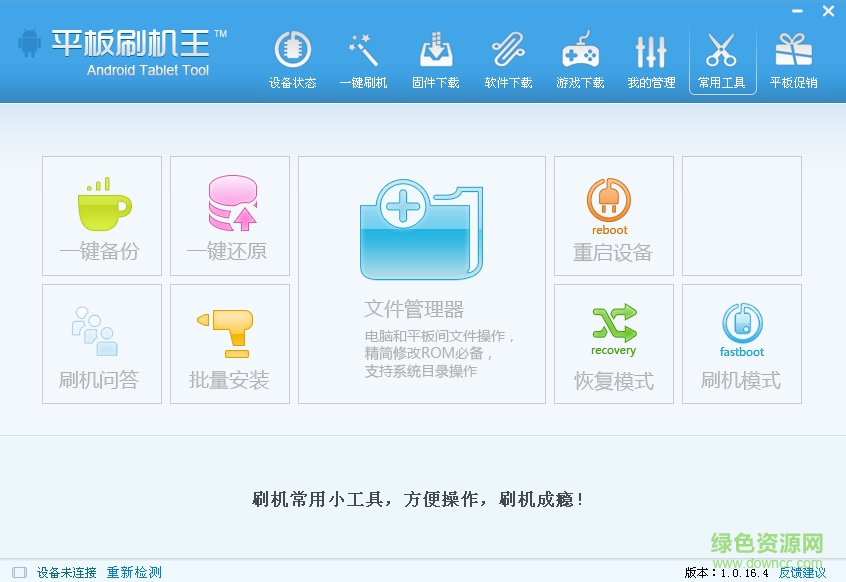Launch the 一键备份 one-key backup tool
This screenshot has width=846, height=582.
click(x=101, y=215)
